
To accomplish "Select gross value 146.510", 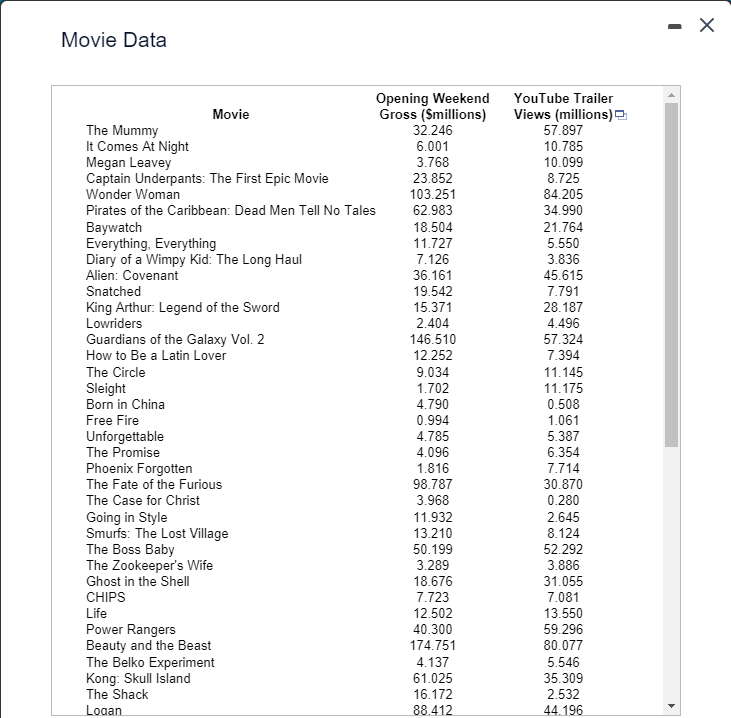I will click(x=433, y=339).
